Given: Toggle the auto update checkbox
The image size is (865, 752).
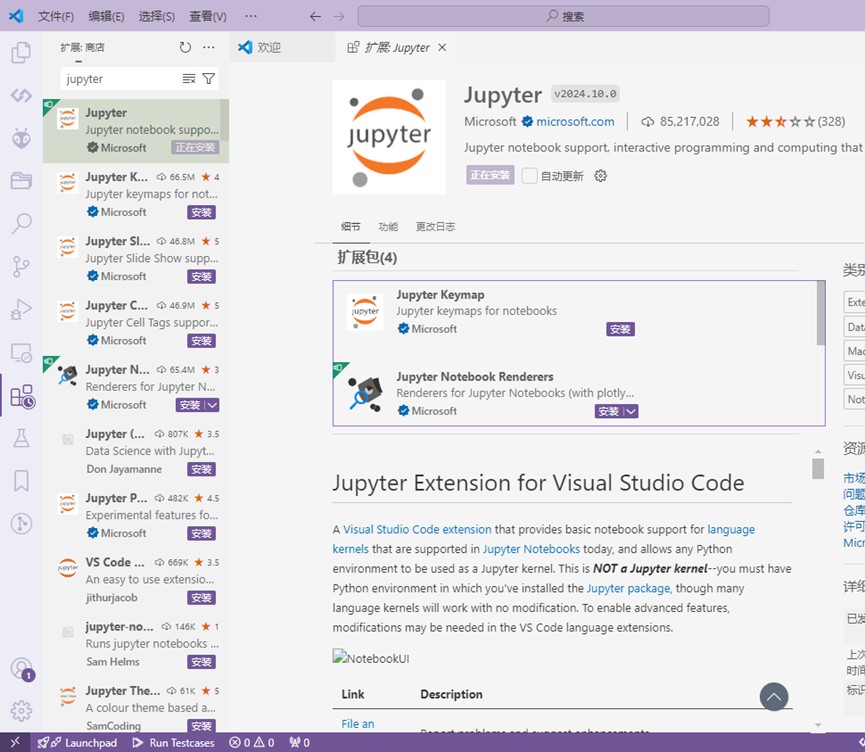Looking at the screenshot, I should point(530,176).
